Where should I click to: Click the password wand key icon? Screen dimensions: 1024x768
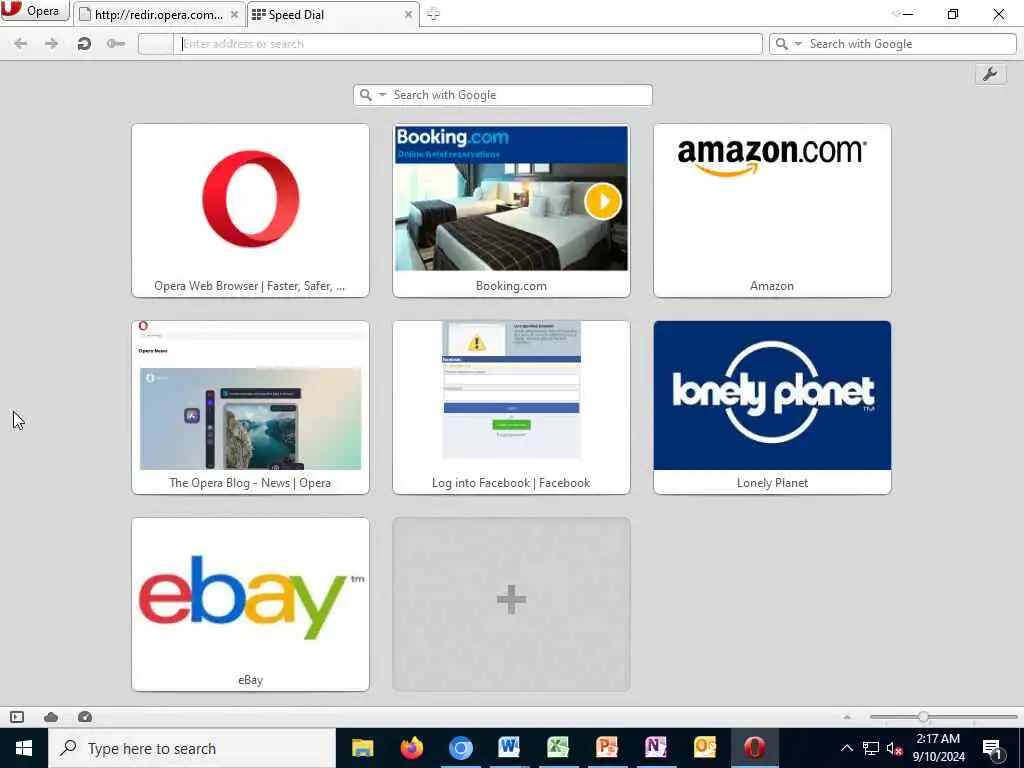[116, 44]
